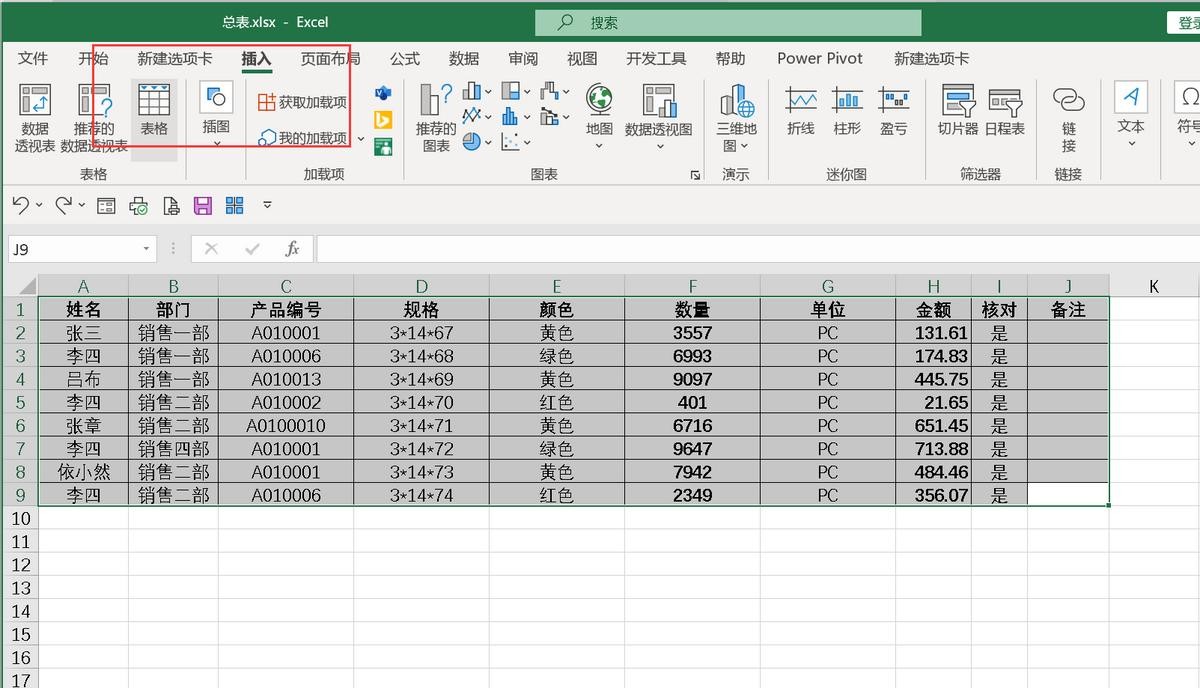Select the column F header

(692, 286)
